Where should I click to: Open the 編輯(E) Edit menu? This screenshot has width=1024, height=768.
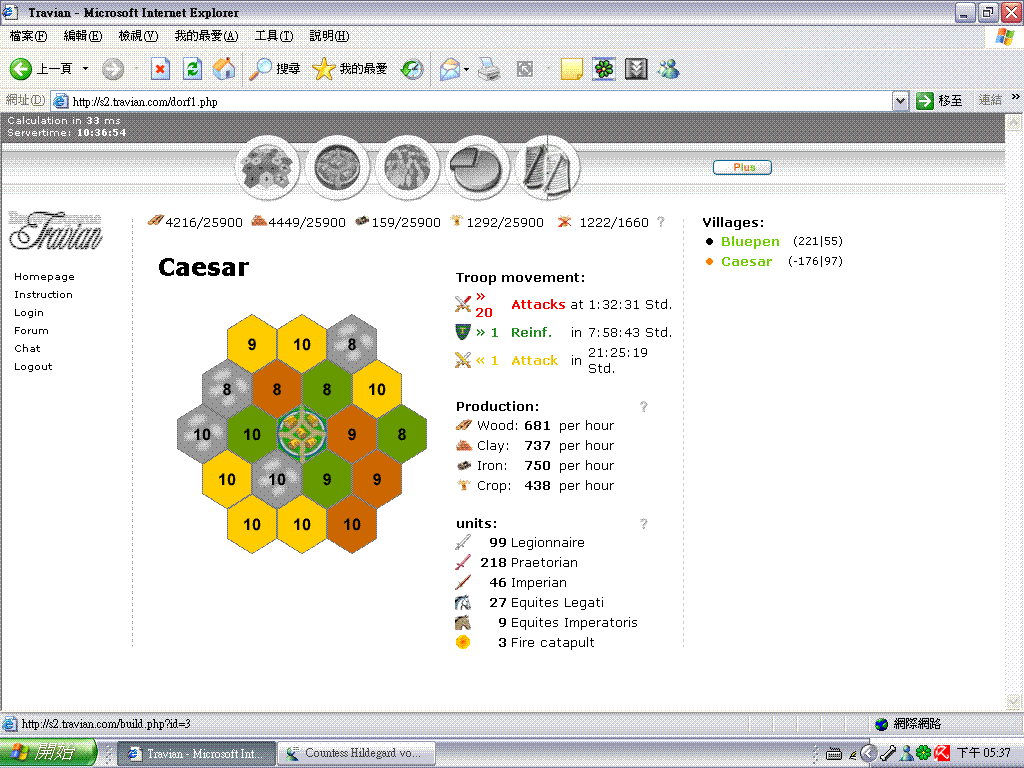[83, 36]
